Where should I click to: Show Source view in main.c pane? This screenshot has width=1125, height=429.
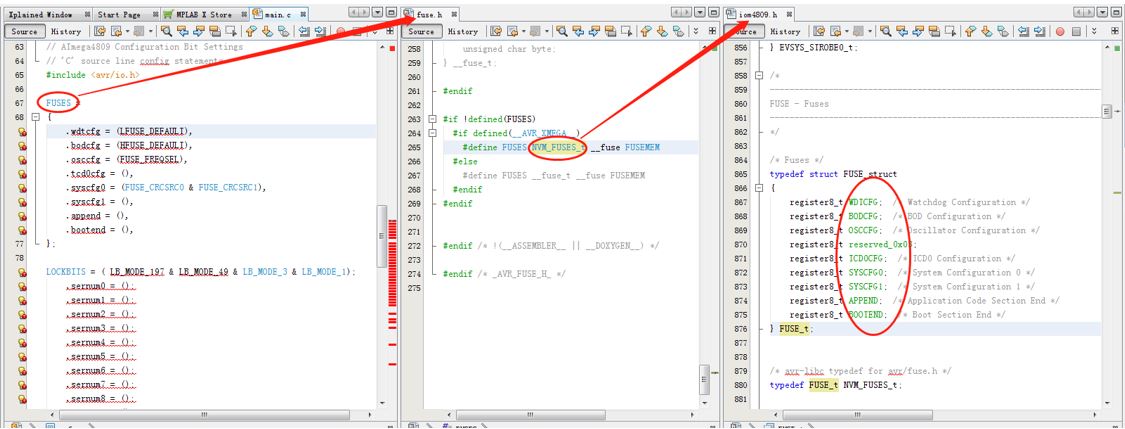point(24,32)
